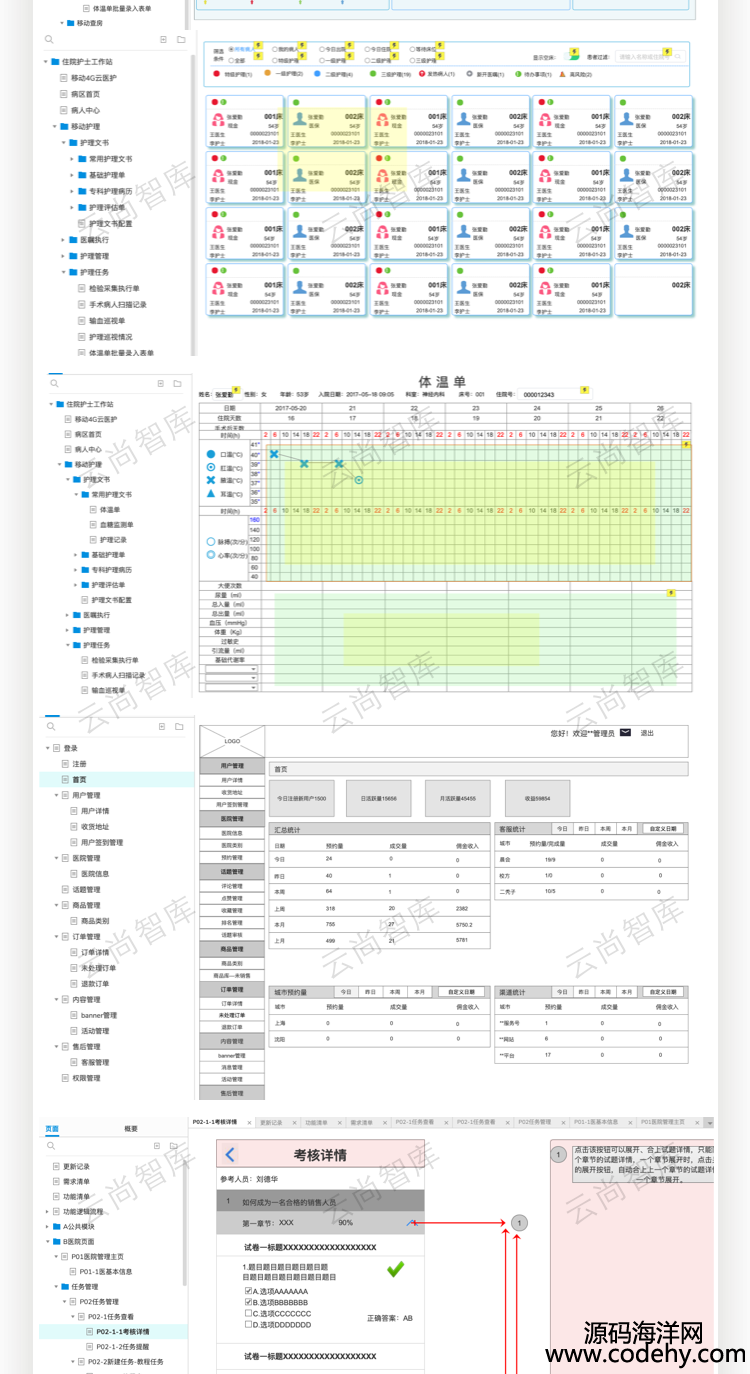Collapse the 订单管理 tree node arrow
This screenshot has width=750, height=1374.
click(56, 937)
